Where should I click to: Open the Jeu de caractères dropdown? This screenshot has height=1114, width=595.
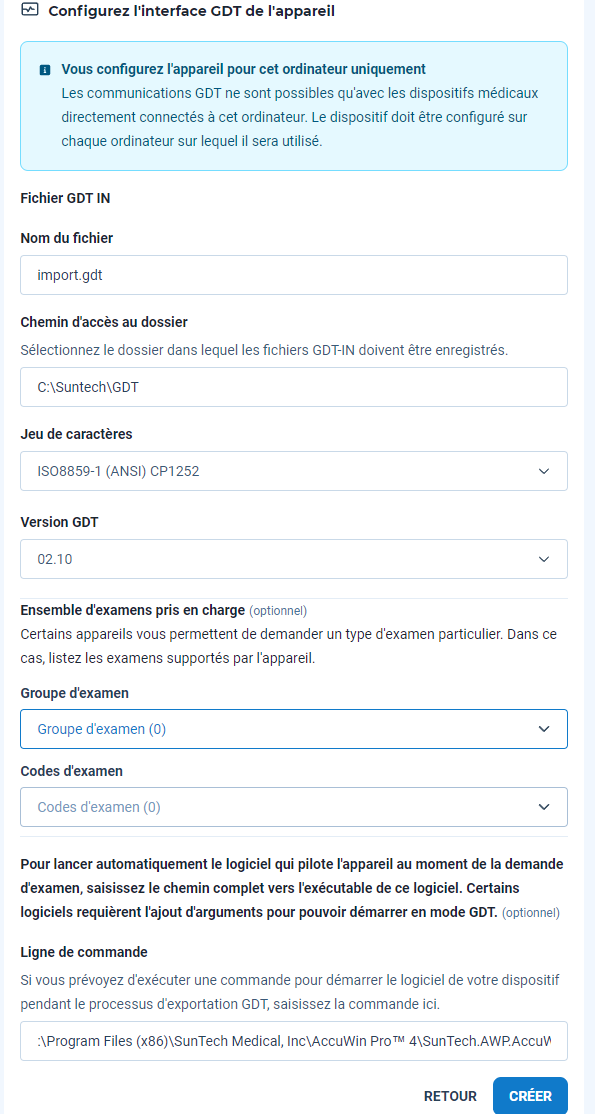[294, 470]
